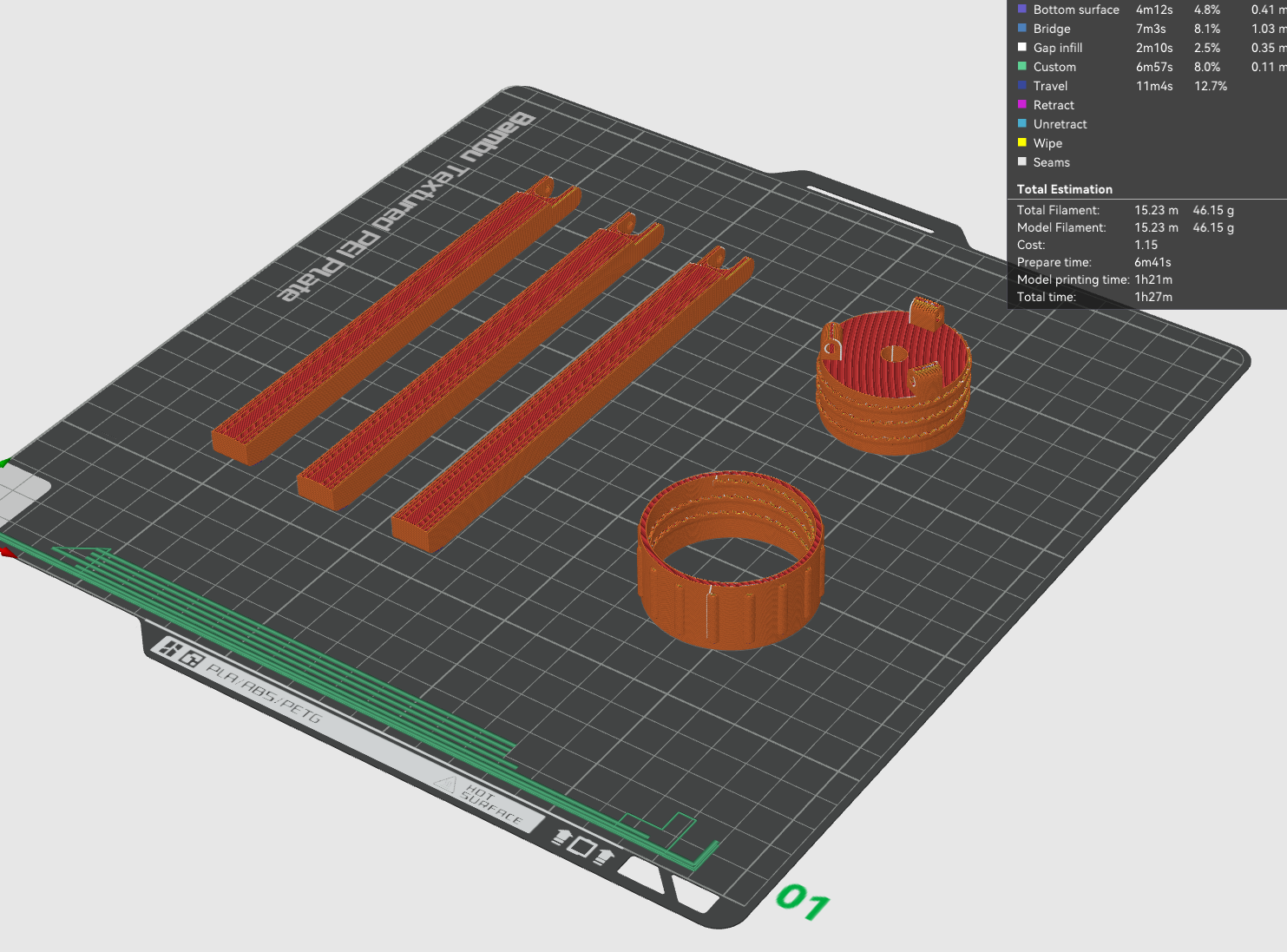Toggle Seams visibility in the legend

(1051, 162)
